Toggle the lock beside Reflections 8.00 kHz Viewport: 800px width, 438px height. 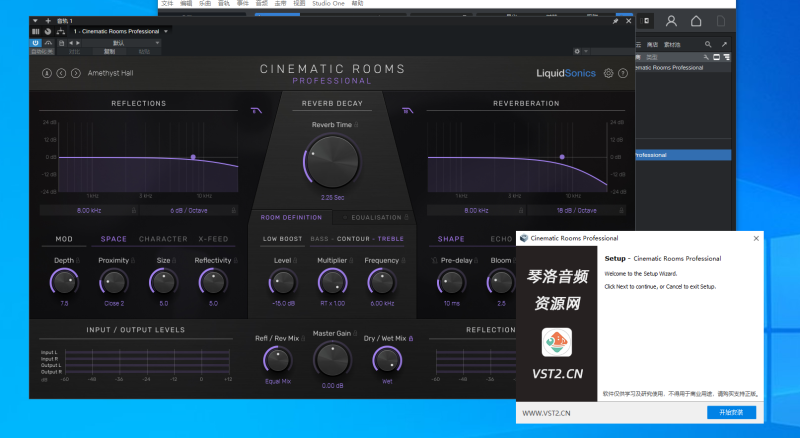[x=134, y=210]
